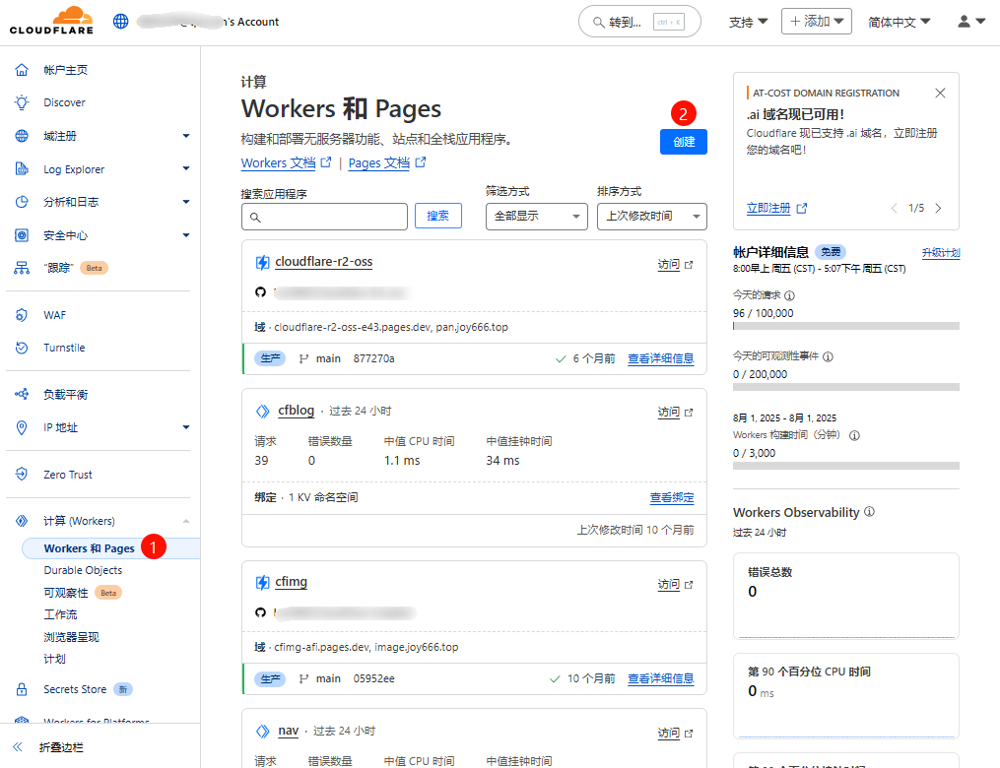
Task: Open the WAF sidebar item
Action: click(x=55, y=315)
